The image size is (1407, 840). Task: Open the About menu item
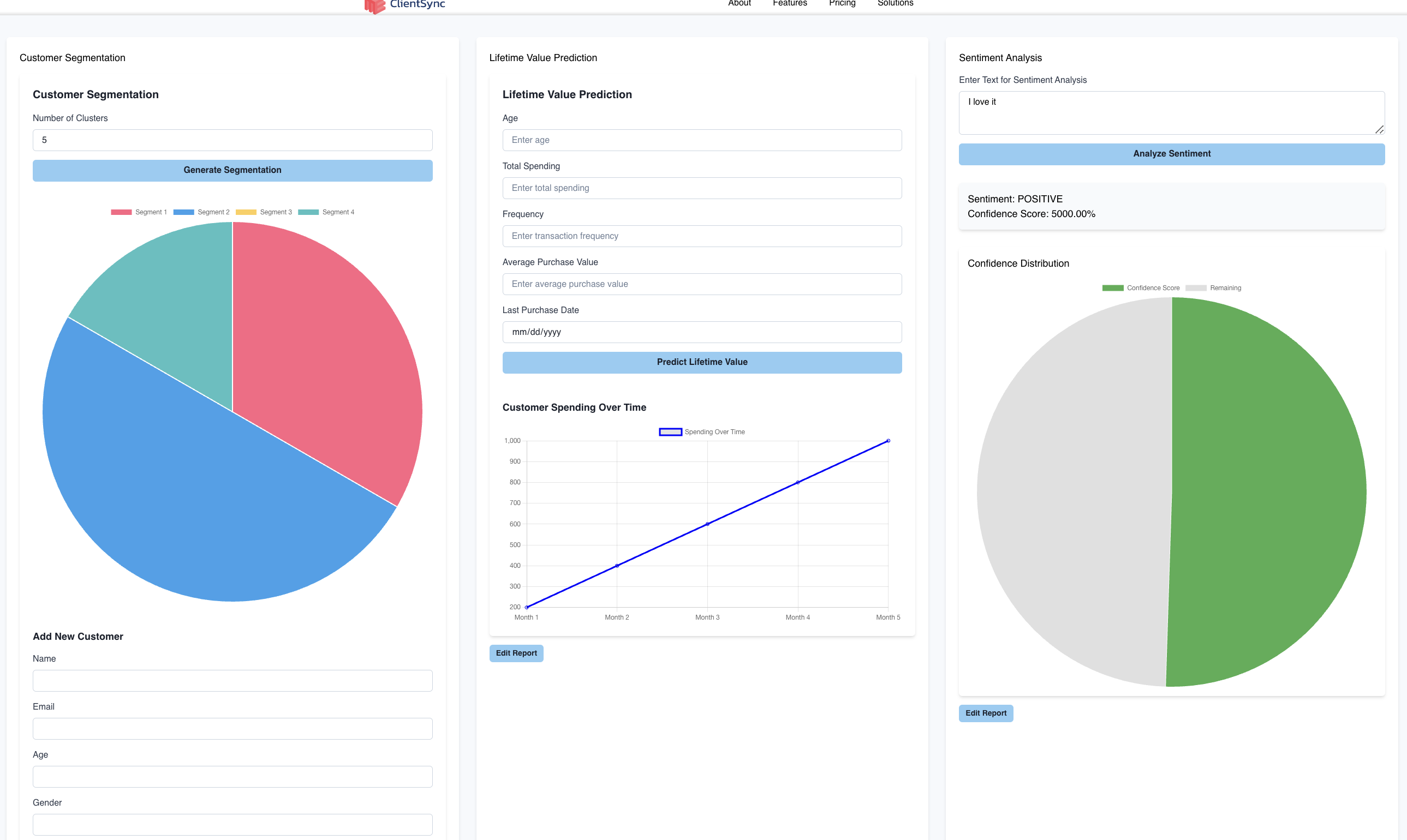tap(739, 3)
